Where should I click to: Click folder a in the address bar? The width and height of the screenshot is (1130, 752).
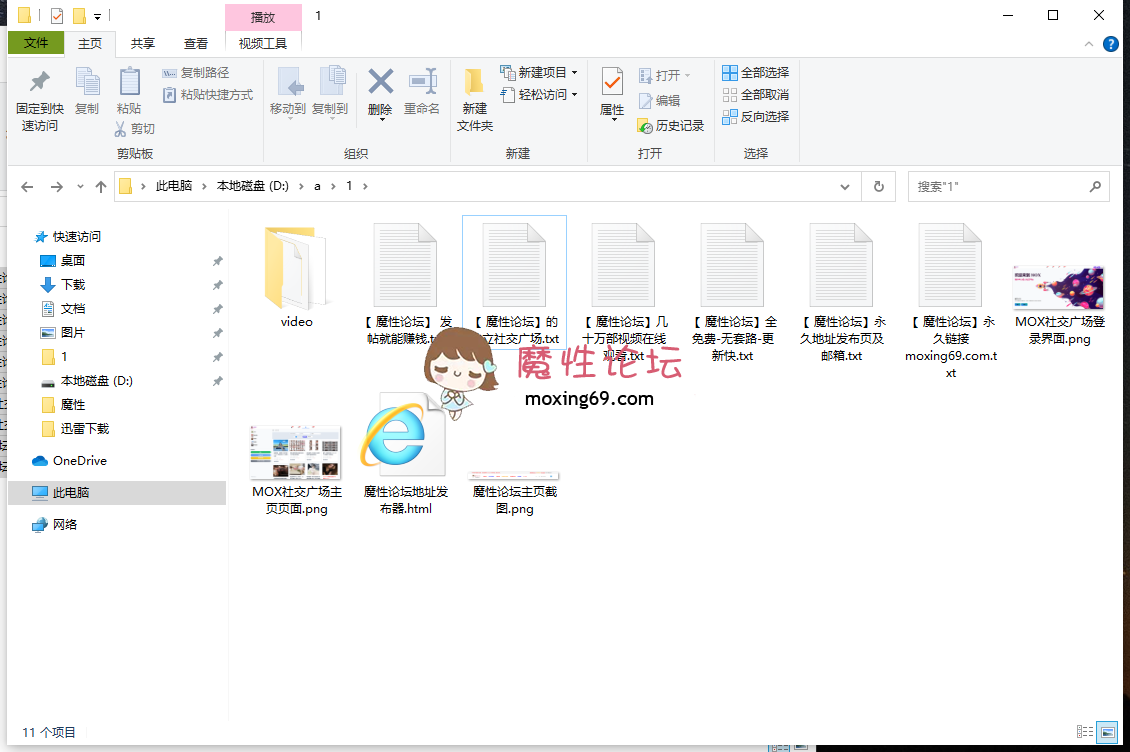click(x=317, y=186)
